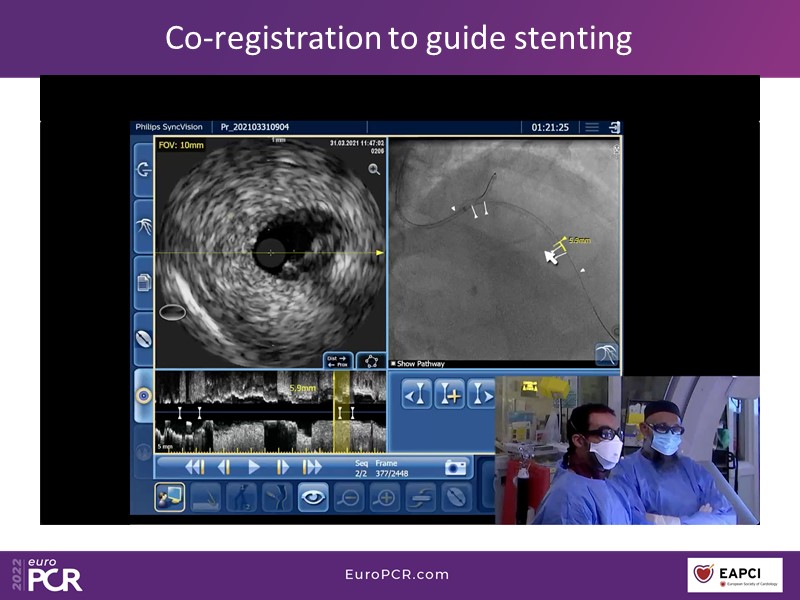Skip to last frame with fast-forward button
Image resolution: width=800 pixels, height=600 pixels.
(x=313, y=467)
